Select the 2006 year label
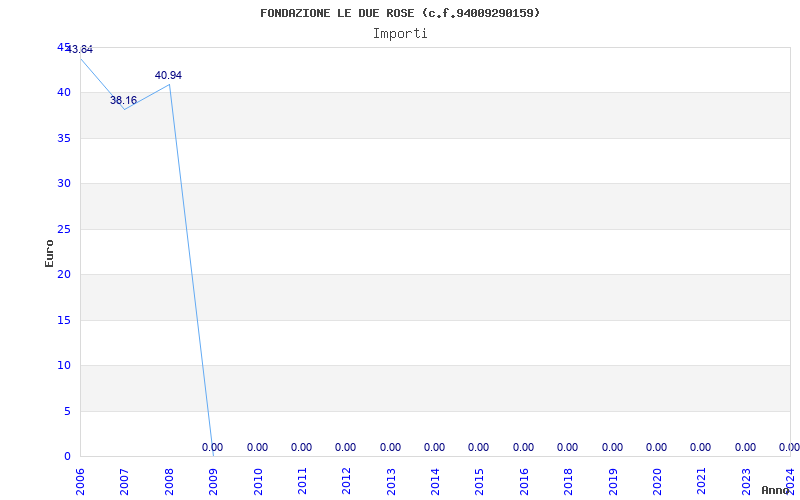This screenshot has height=500, width=800. [x=80, y=481]
